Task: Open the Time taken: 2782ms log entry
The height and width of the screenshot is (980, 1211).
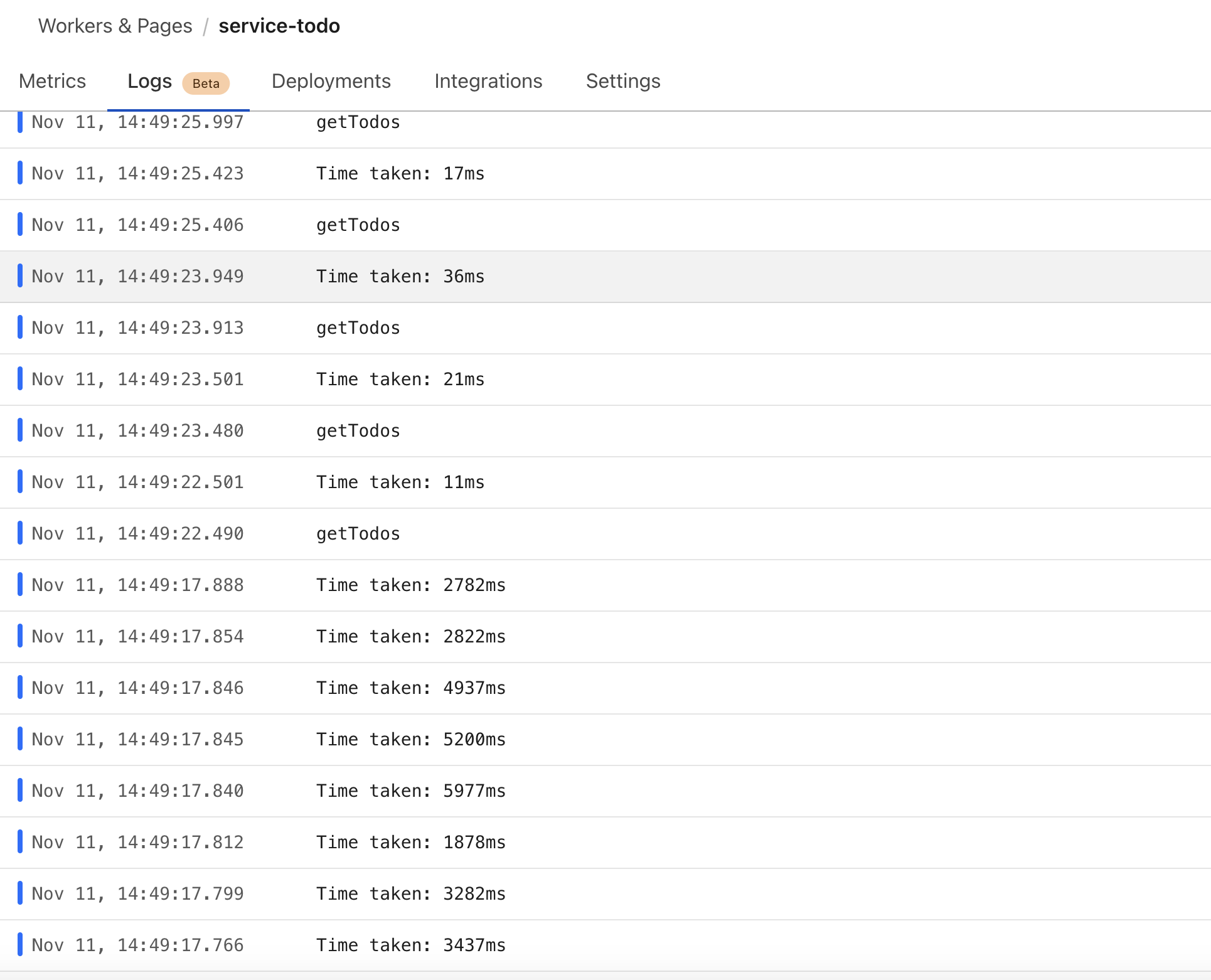Action: click(x=410, y=585)
